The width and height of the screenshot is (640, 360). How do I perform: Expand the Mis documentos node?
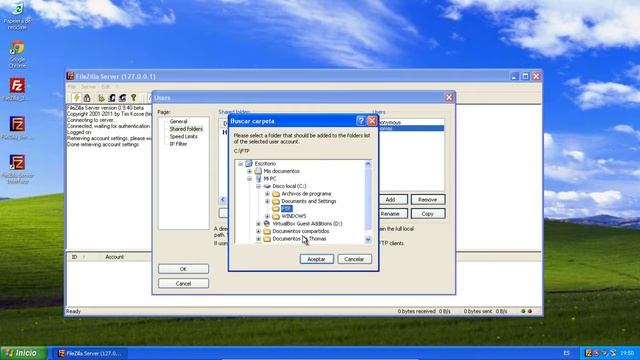(x=249, y=171)
